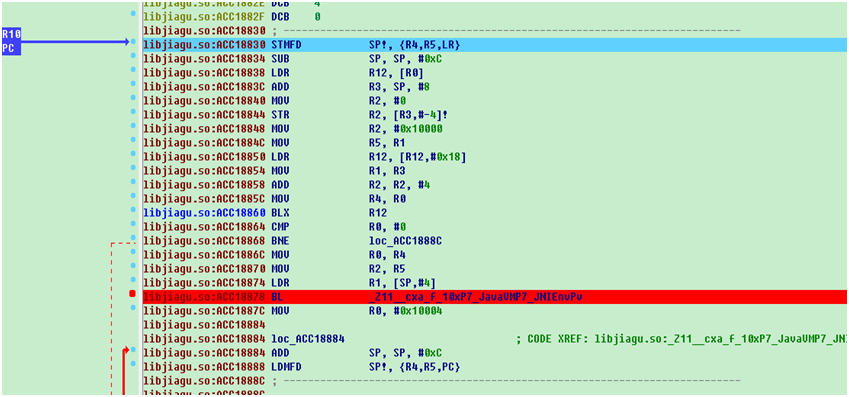Select the CMP mnemonic at ACC18864
Screen dimensions: 849x397
pos(279,227)
